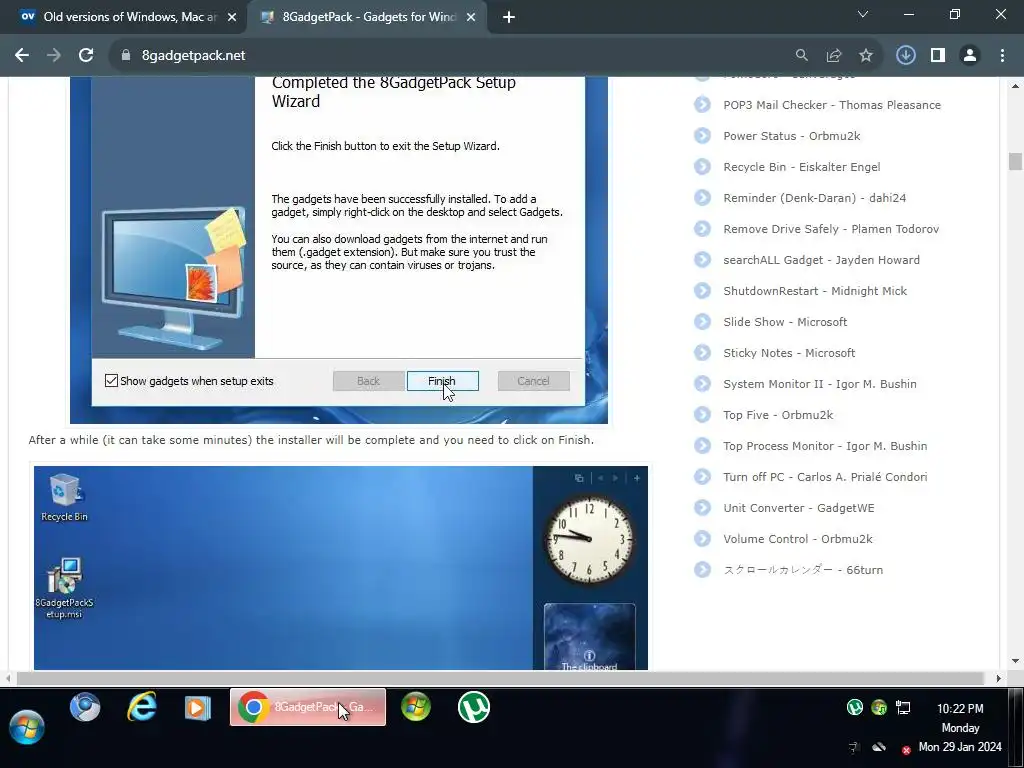Open Reminder (Denk-Daran) - dahi24
The image size is (1024, 768).
click(x=814, y=198)
